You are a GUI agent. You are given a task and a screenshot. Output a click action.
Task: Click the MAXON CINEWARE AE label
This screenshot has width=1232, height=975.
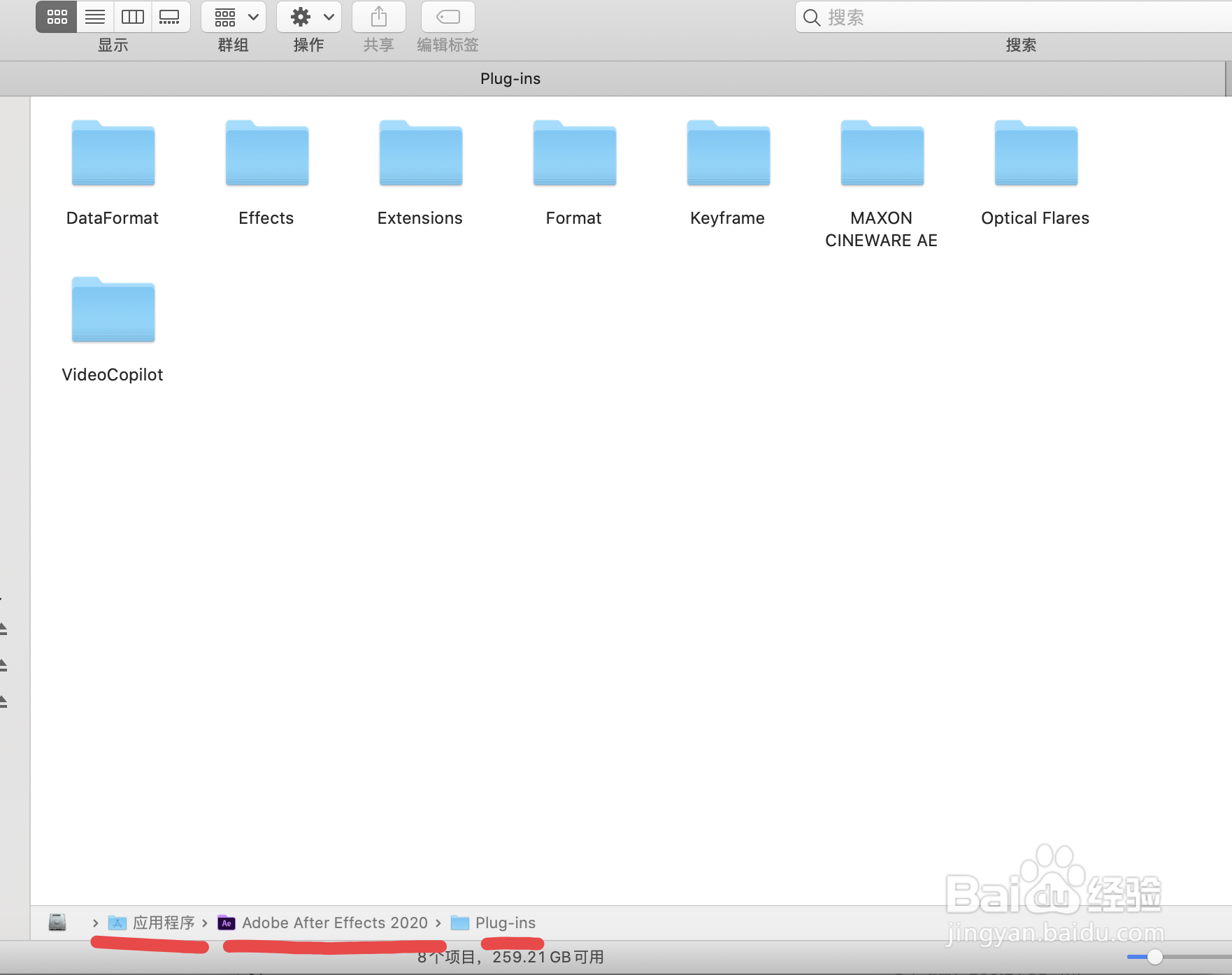pos(882,229)
